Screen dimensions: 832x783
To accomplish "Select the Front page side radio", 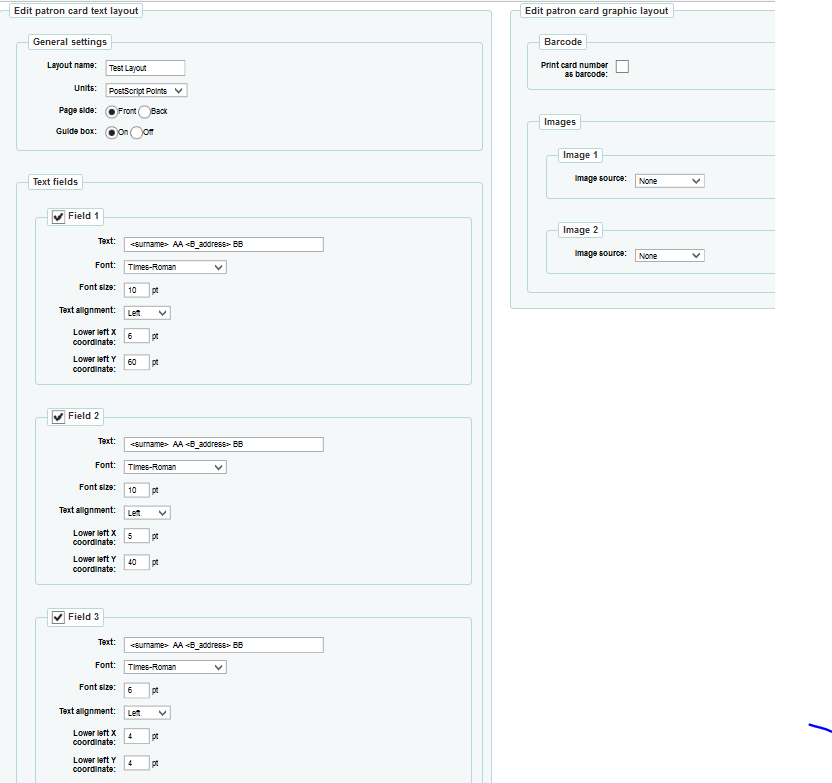I will (x=112, y=112).
